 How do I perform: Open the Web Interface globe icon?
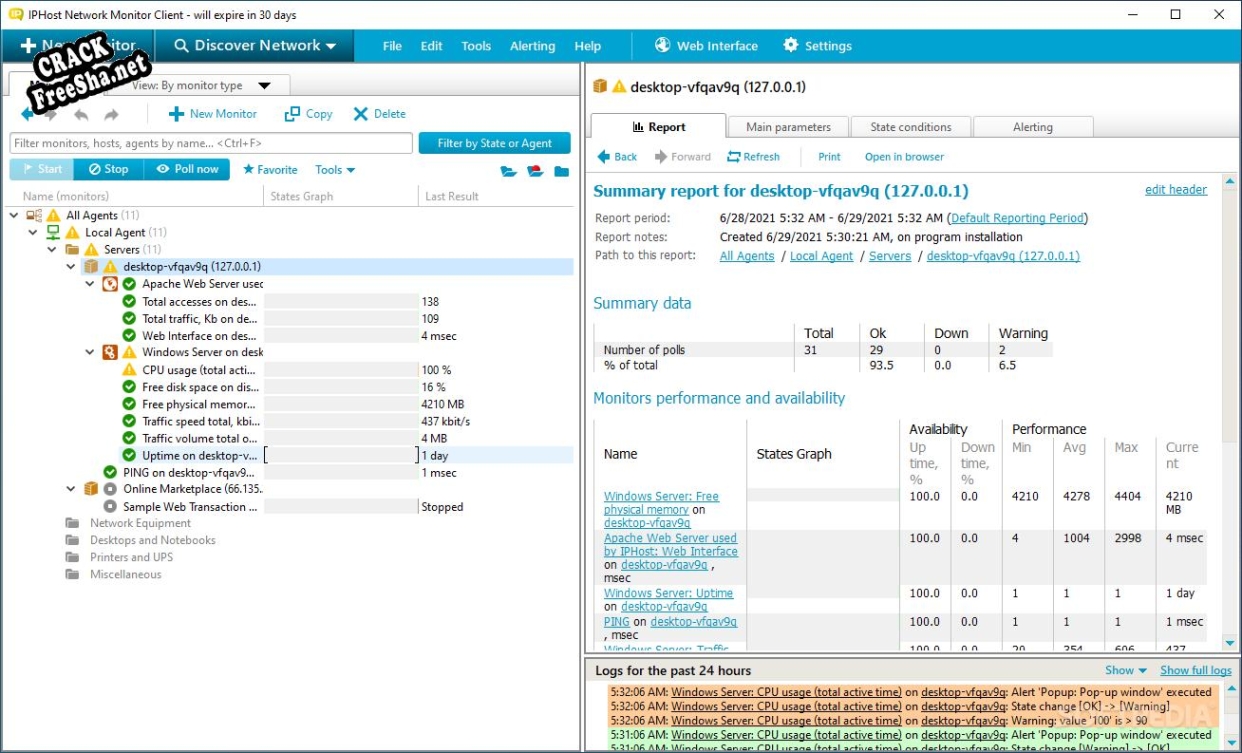(662, 45)
